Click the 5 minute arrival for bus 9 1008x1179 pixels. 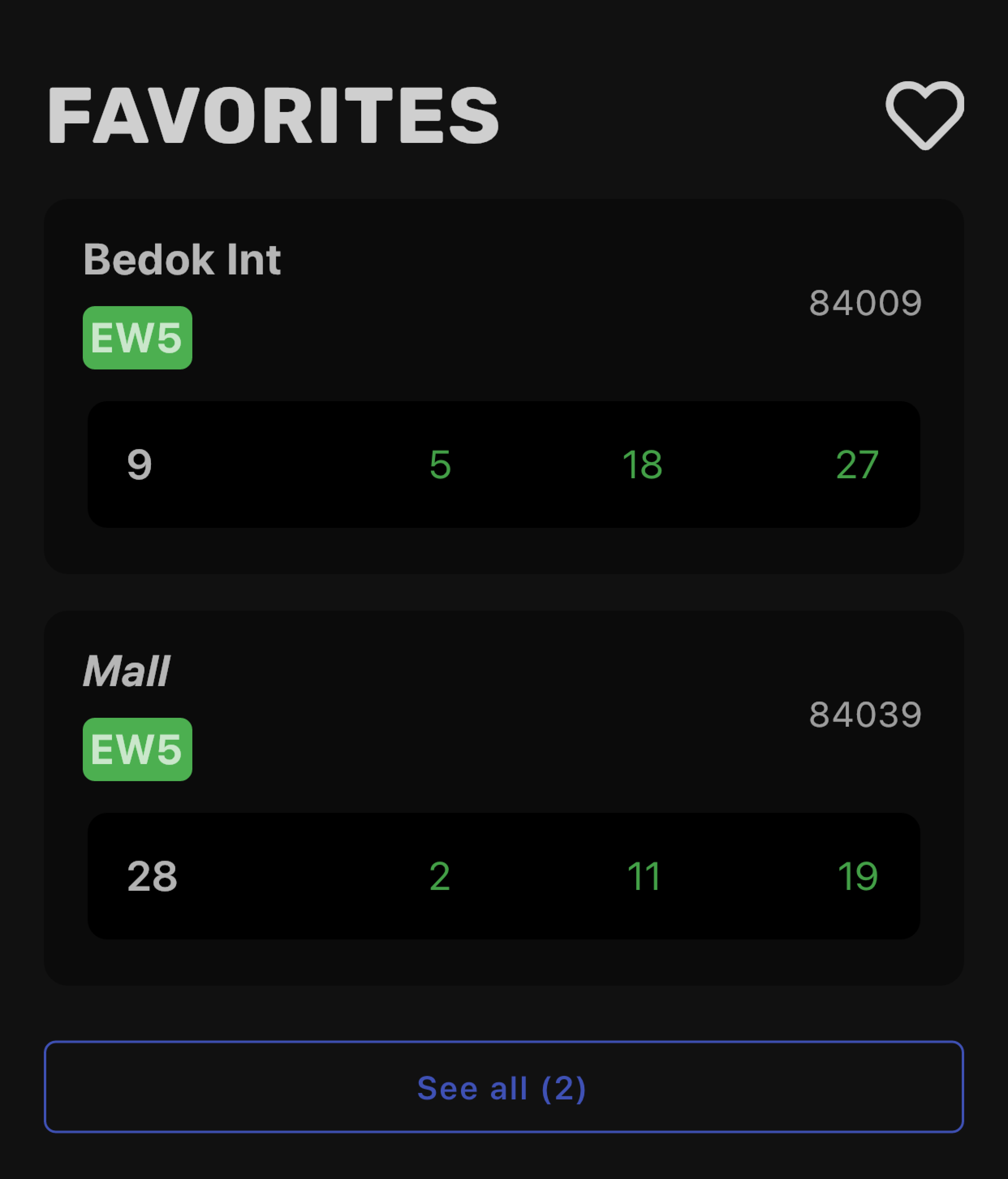coord(440,464)
